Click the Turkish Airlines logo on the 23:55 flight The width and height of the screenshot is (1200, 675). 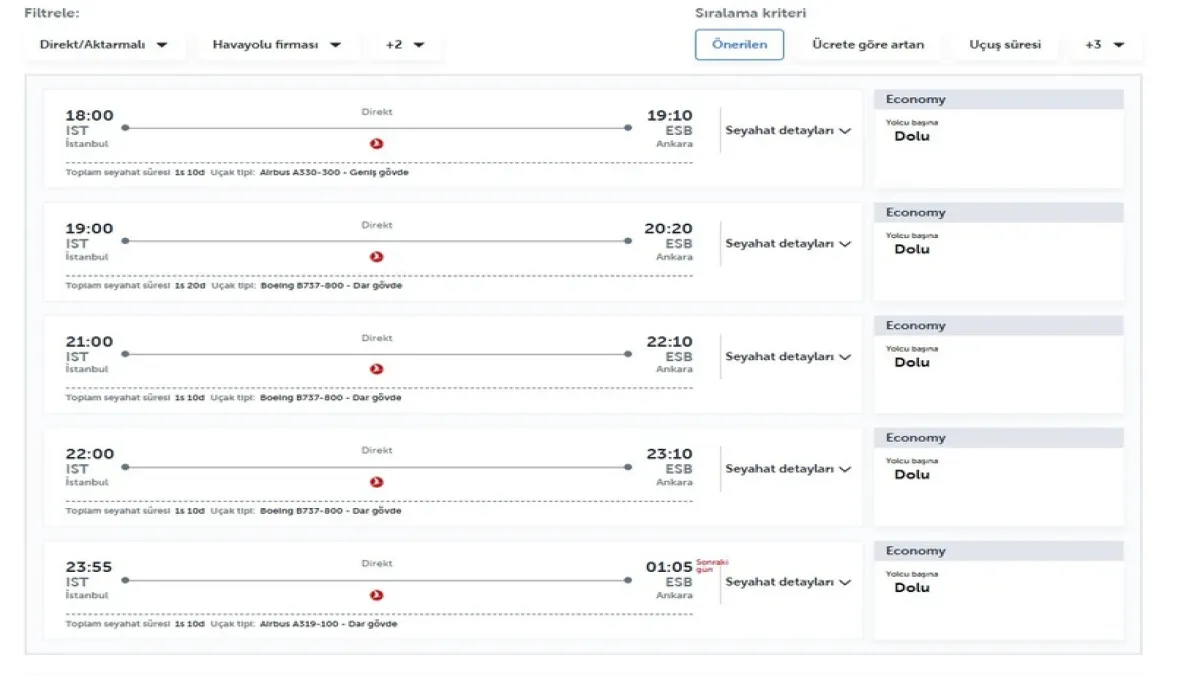377,595
